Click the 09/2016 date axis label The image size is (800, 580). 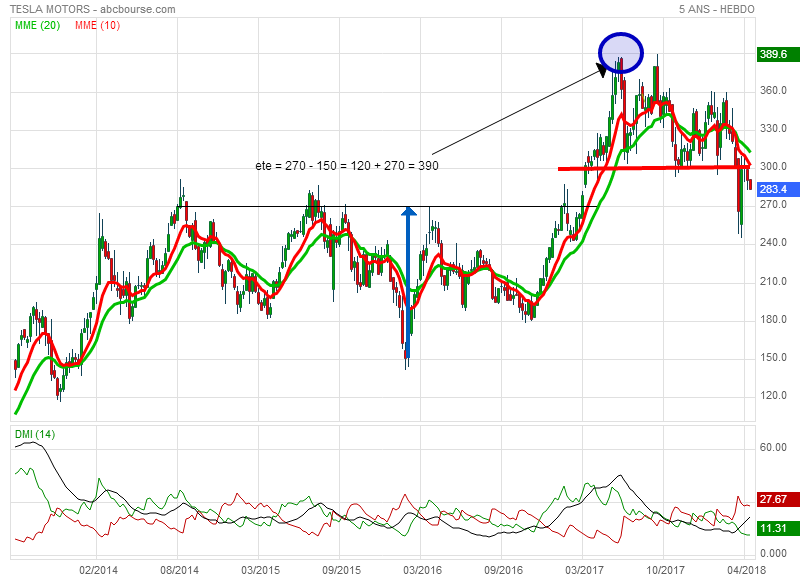click(x=503, y=570)
